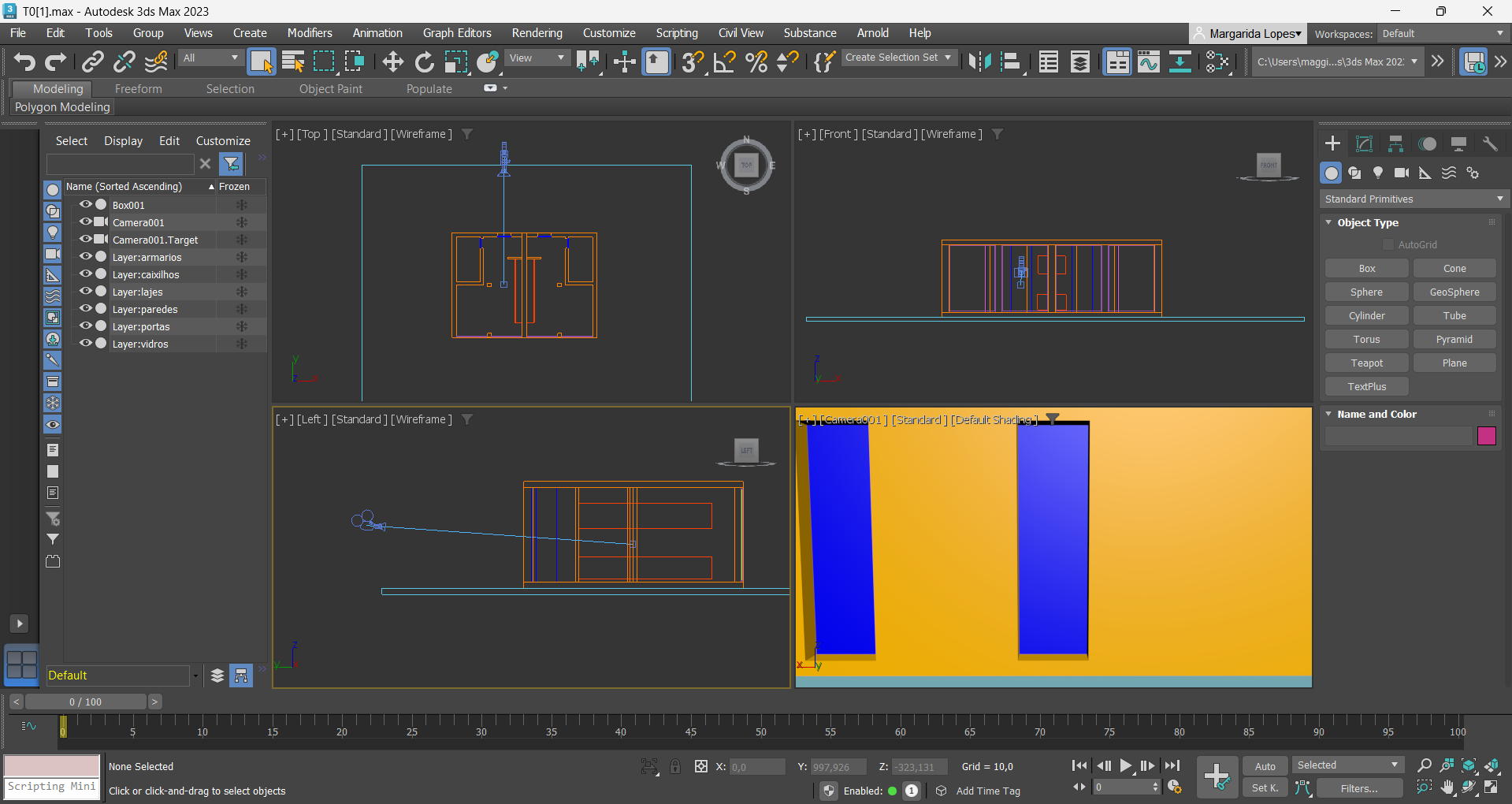
Task: Click the Teapot primitive button
Action: coord(1366,363)
